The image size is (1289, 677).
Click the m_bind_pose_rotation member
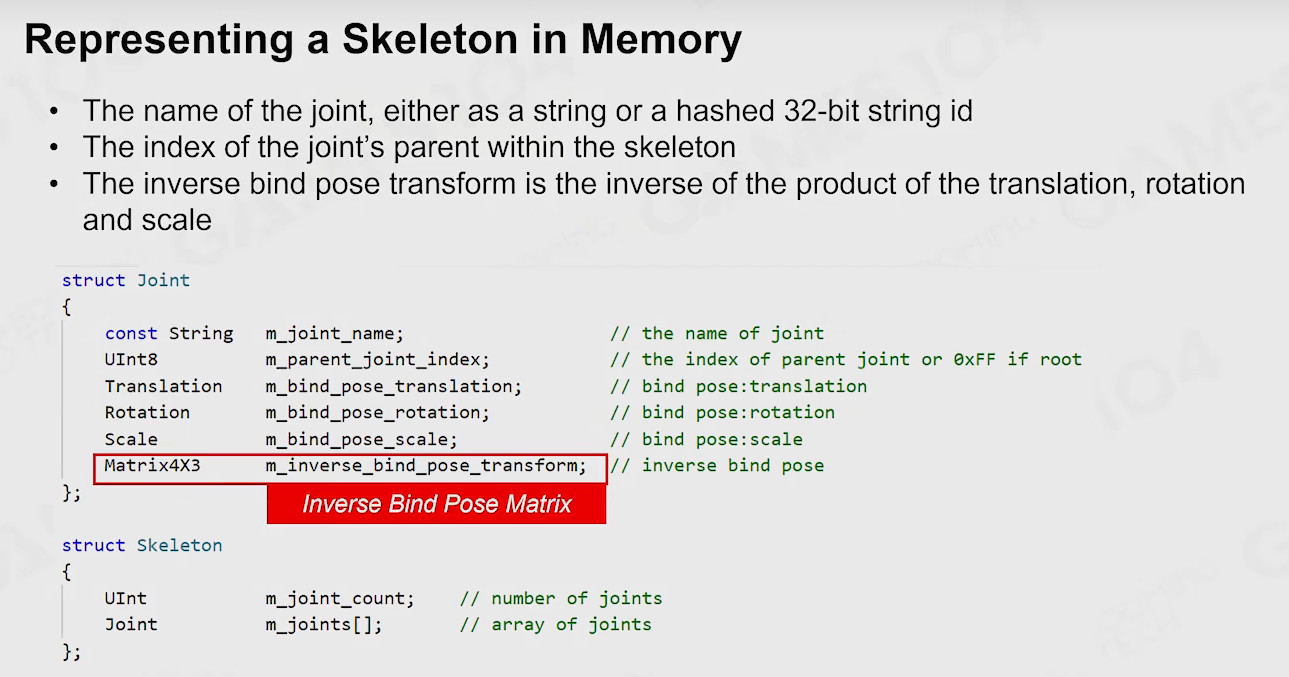(x=378, y=412)
